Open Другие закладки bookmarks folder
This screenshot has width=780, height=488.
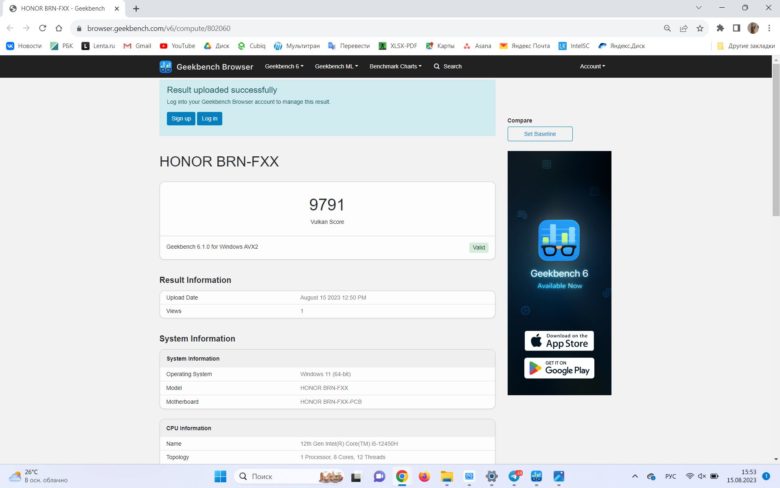click(x=745, y=46)
